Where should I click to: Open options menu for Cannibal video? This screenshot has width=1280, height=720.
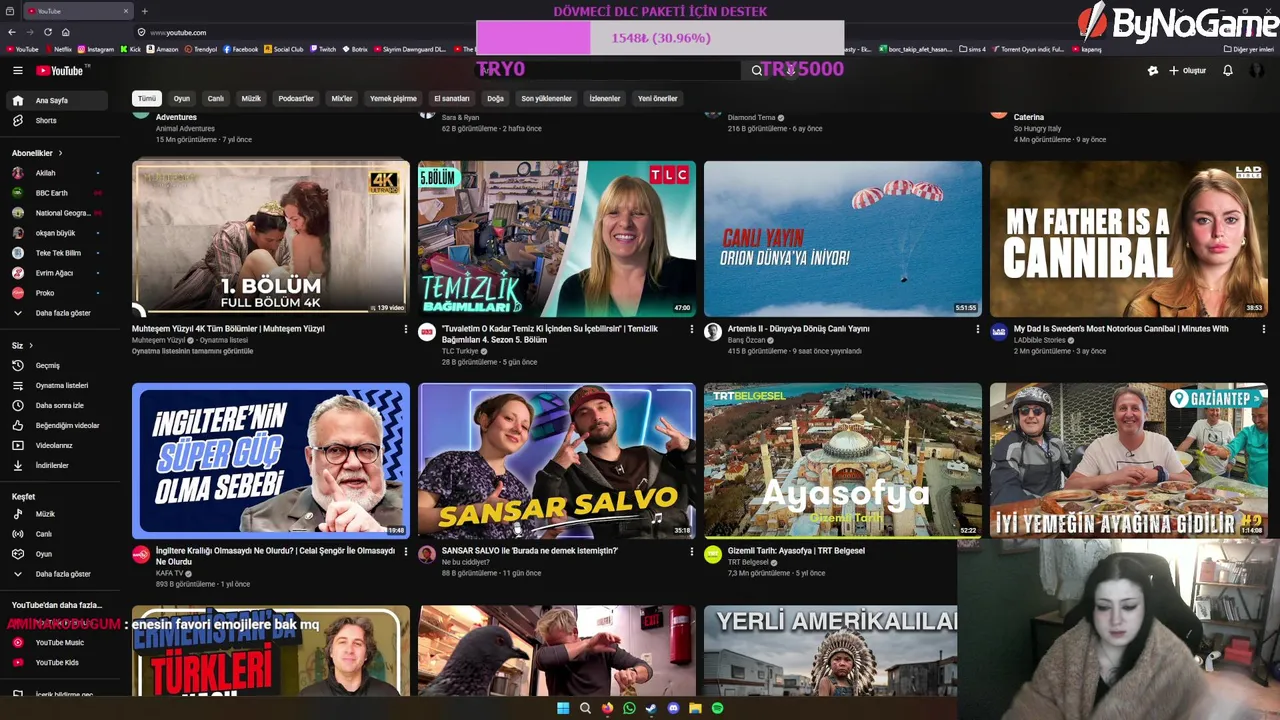click(x=1263, y=329)
